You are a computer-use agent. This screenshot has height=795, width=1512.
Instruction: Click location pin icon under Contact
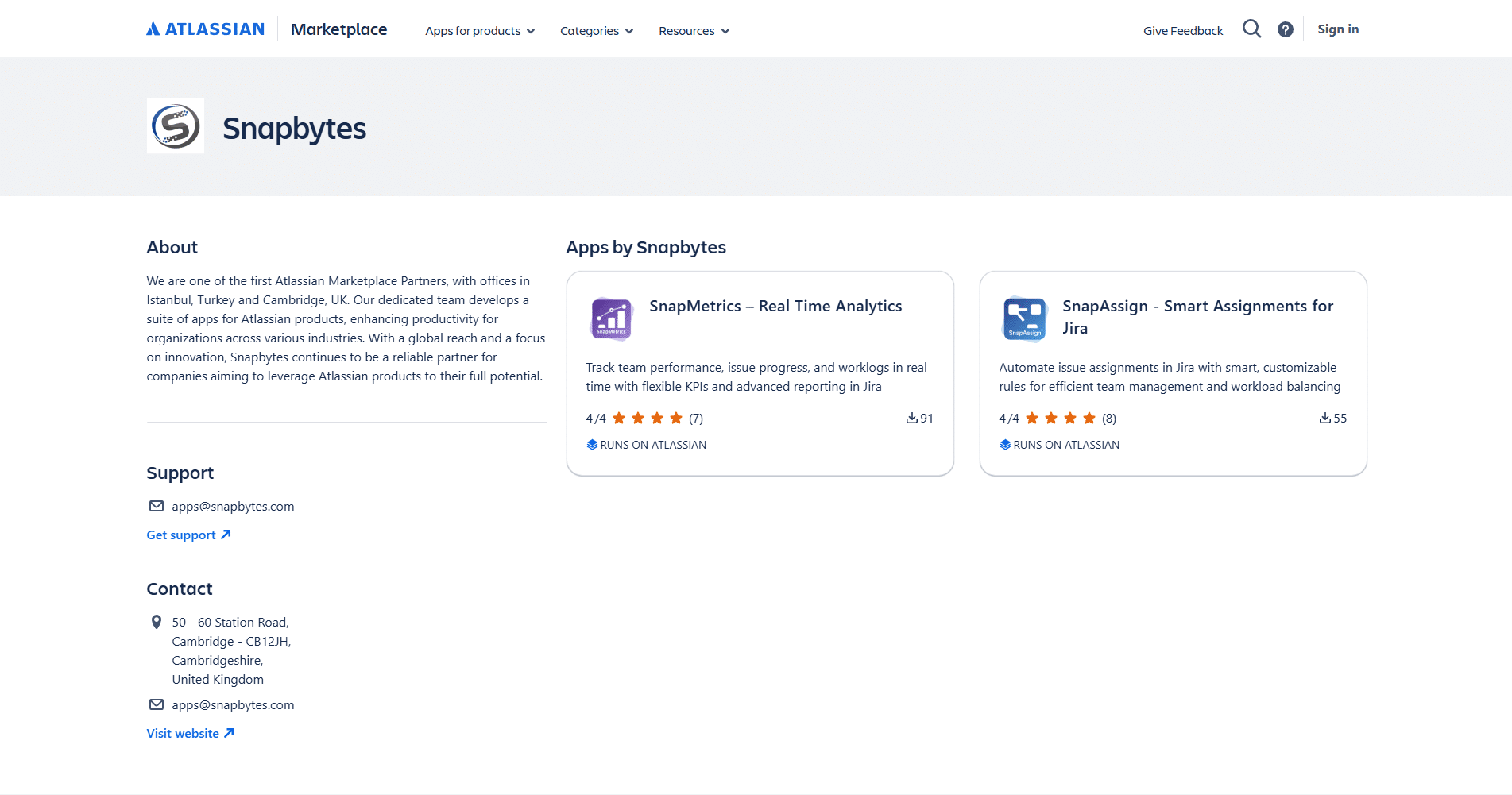(157, 622)
